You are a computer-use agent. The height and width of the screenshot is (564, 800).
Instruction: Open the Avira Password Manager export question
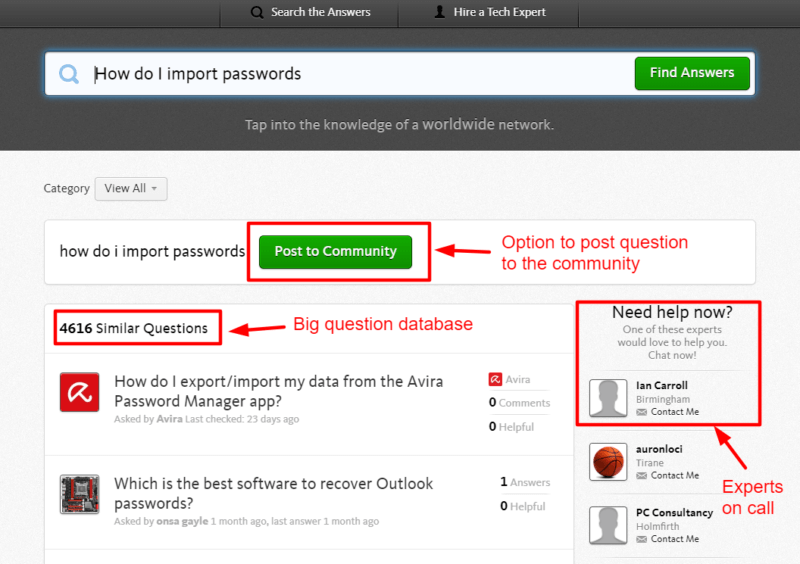tap(278, 391)
